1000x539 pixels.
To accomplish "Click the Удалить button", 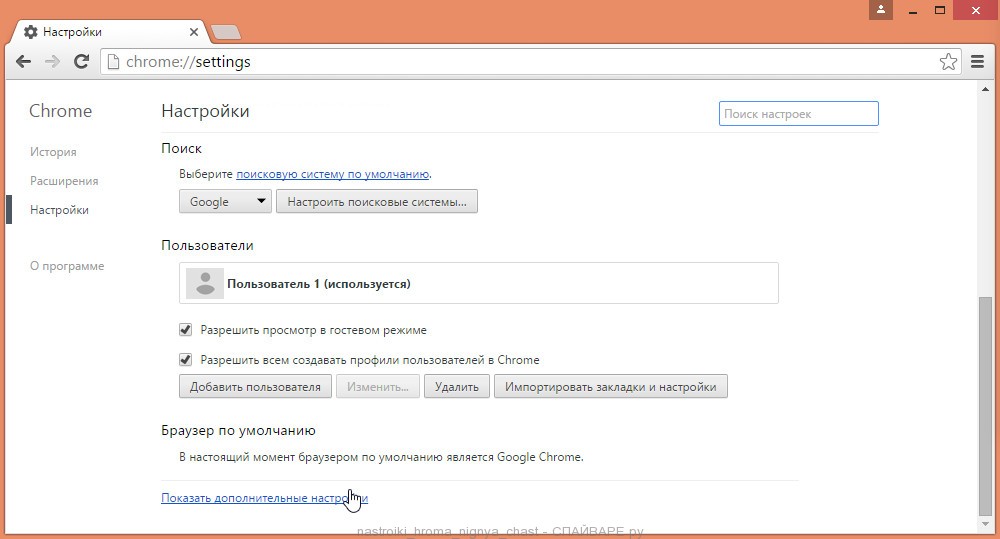I will point(457,387).
